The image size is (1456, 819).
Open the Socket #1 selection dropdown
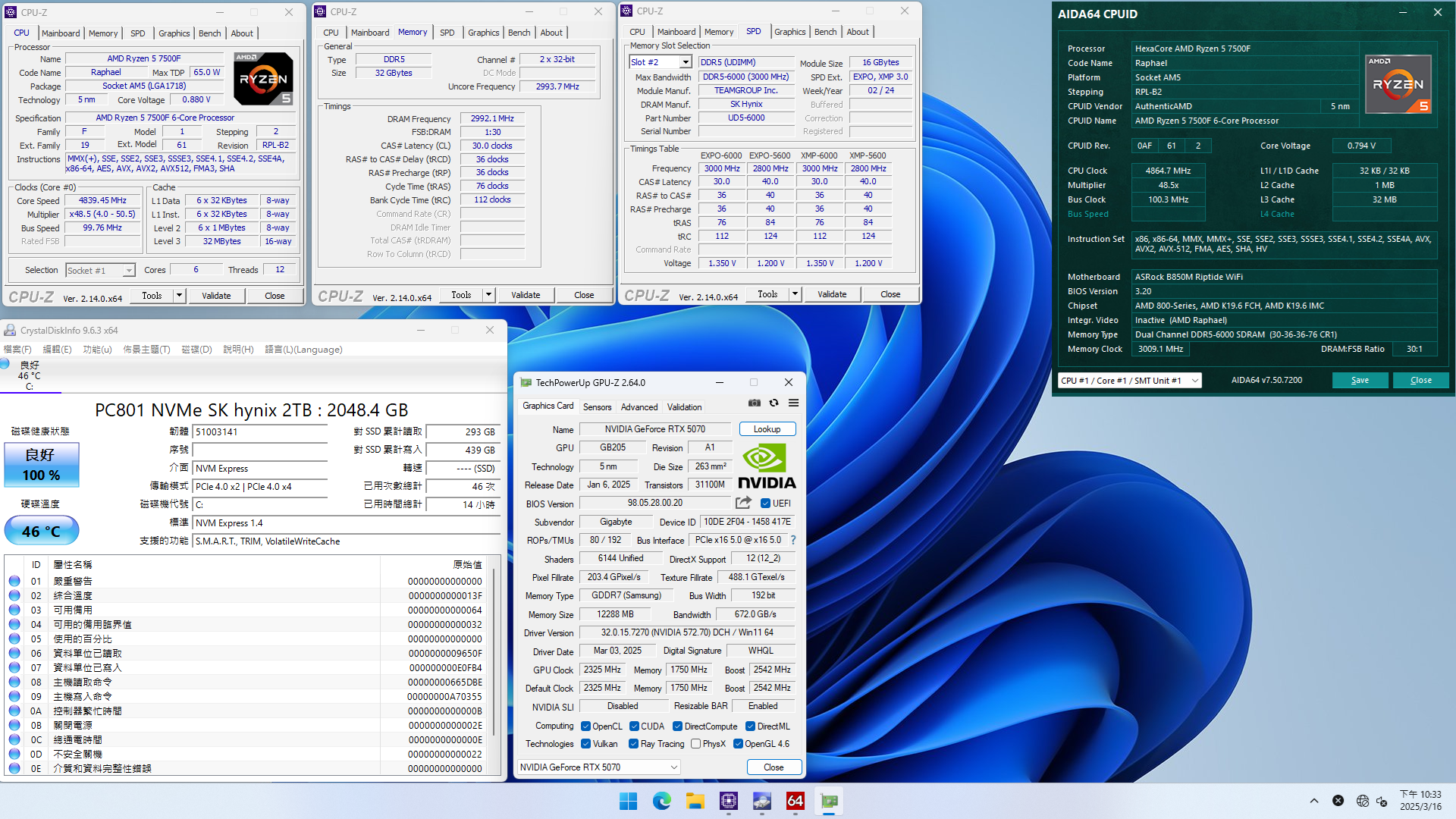129,270
